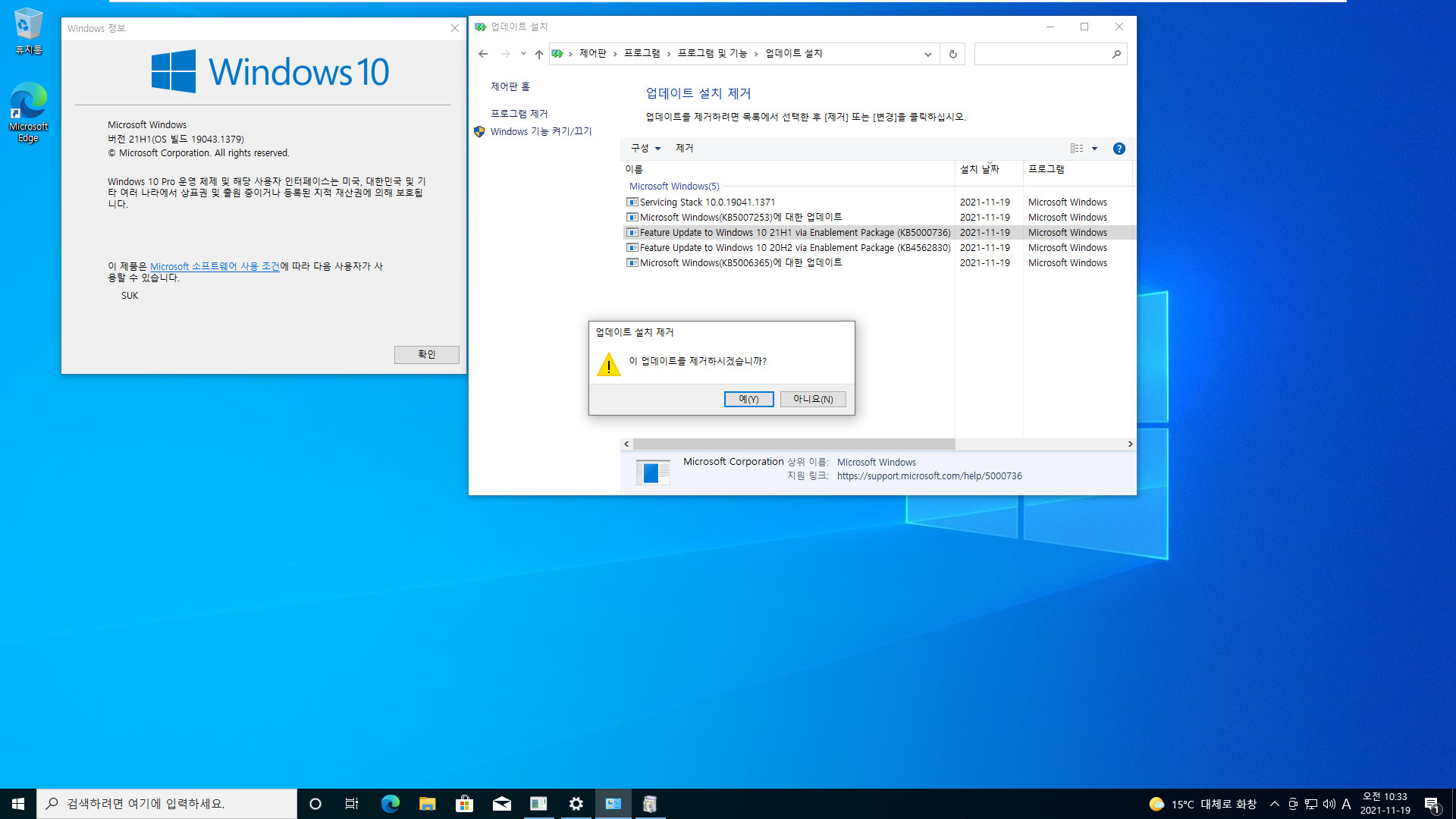Screen dimensions: 1456x819
Task: Select the KB4562830 20H2 Enablement Package row
Action: point(878,248)
